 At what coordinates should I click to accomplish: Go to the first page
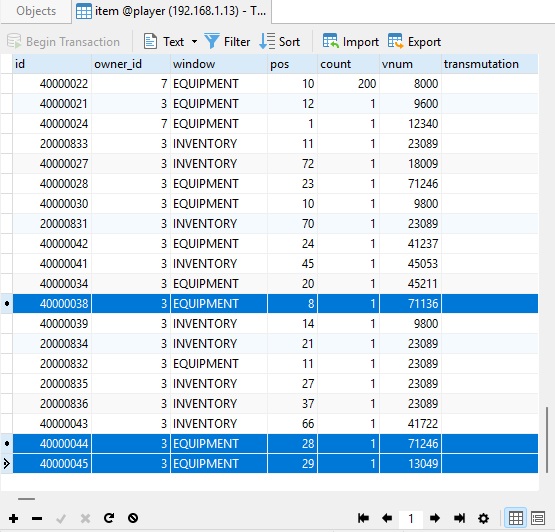click(363, 518)
